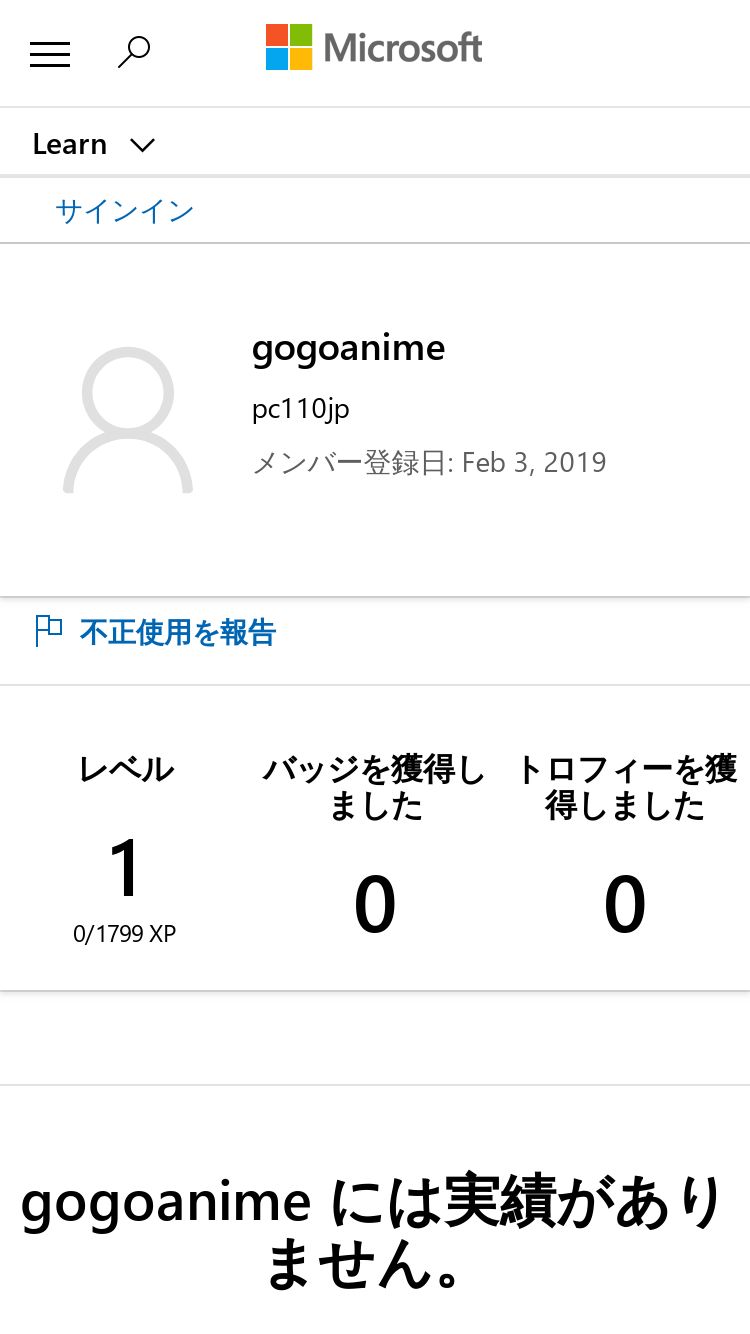750x1334 pixels.
Task: Click the badge count zero
Action: tap(375, 905)
